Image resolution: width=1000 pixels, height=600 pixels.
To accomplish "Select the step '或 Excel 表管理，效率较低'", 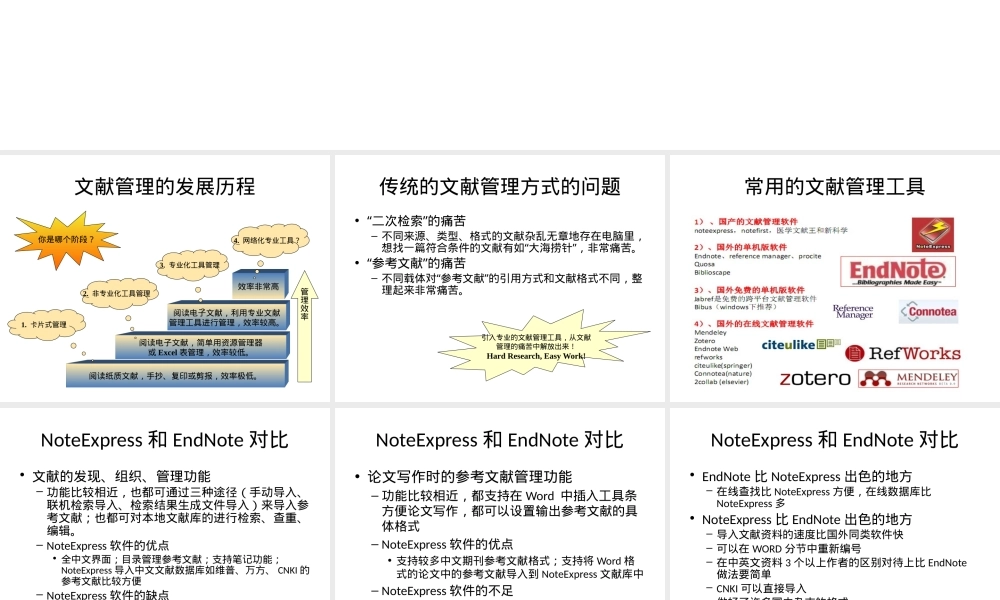I will pos(202,346).
